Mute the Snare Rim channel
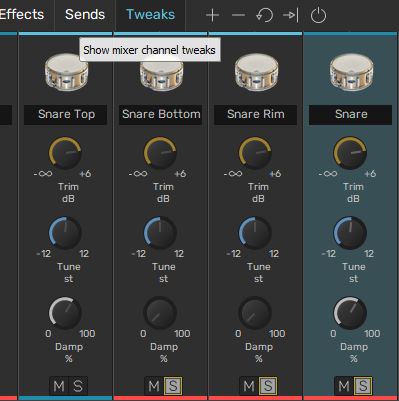 249,386
